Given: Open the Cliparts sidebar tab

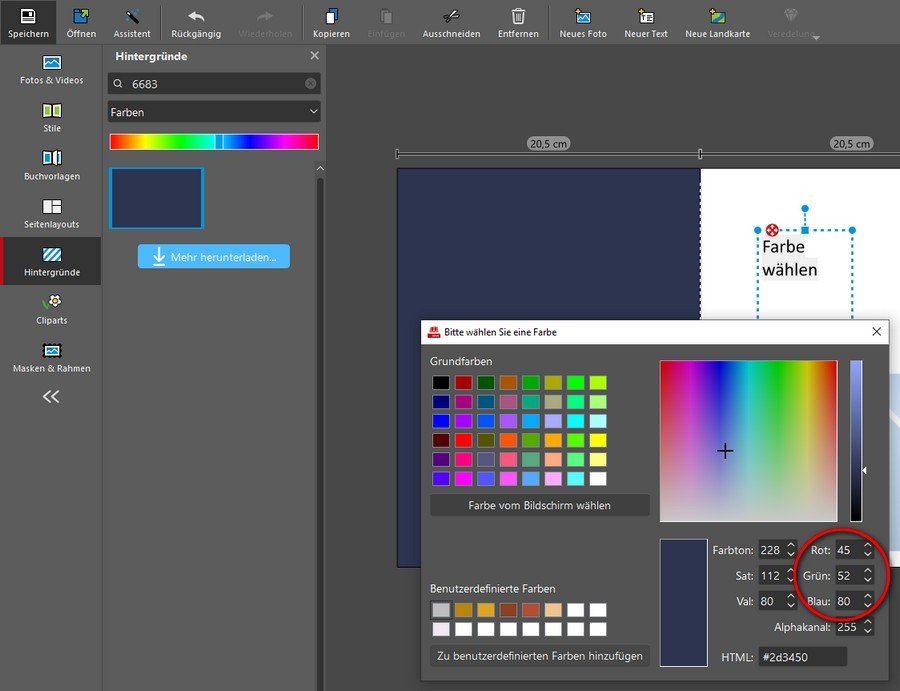Looking at the screenshot, I should [x=52, y=309].
